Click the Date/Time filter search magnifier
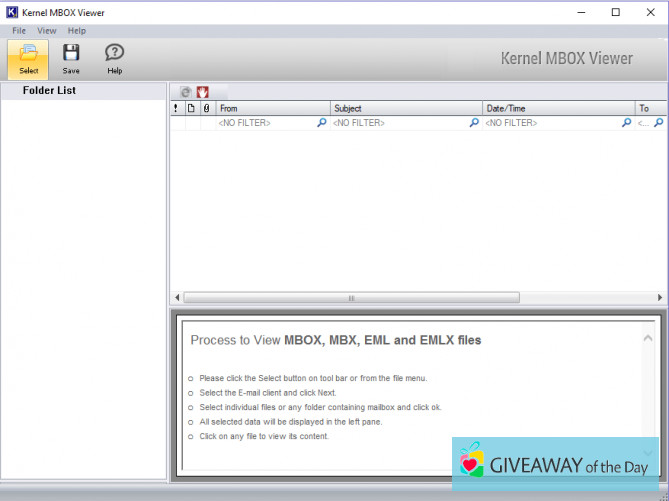This screenshot has height=501, width=669. pos(627,123)
